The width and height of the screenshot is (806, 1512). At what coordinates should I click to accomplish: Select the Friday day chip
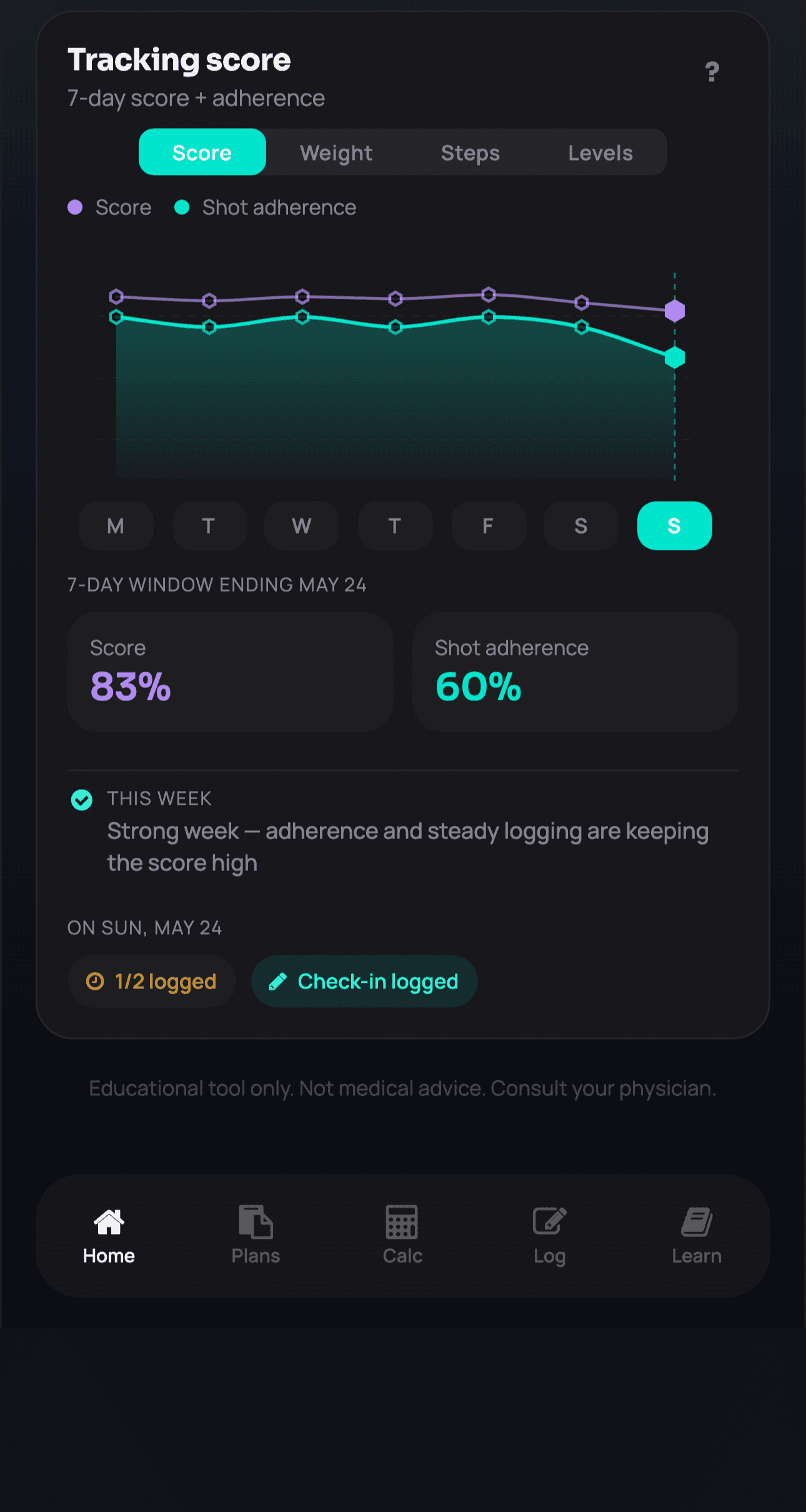[489, 525]
